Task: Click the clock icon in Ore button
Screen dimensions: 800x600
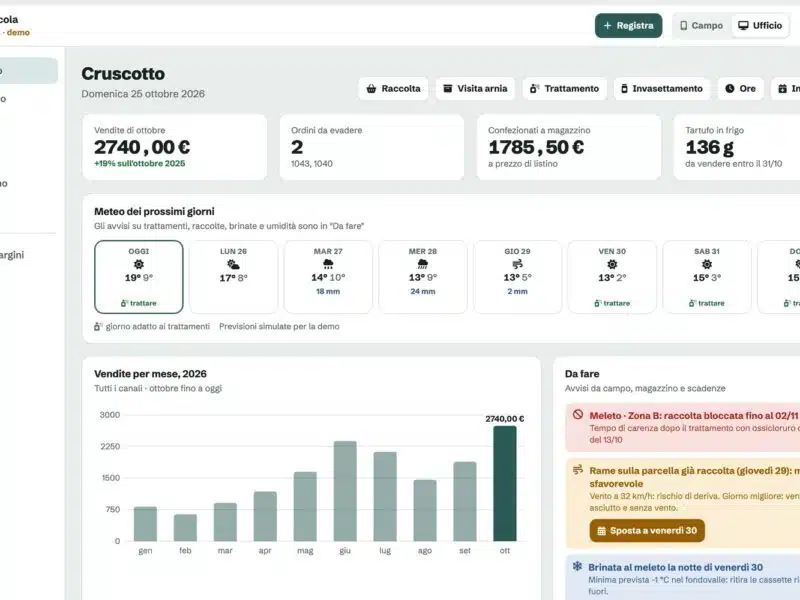Action: tap(730, 89)
